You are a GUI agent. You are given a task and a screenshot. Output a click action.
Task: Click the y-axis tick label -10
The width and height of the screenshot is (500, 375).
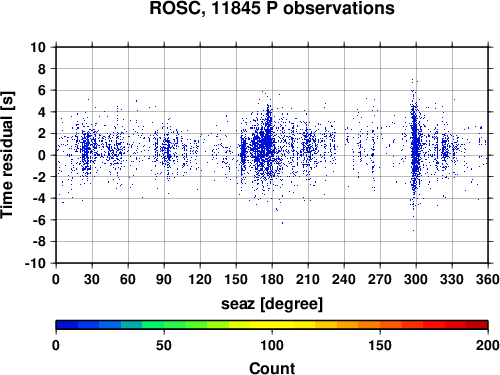[35, 263]
